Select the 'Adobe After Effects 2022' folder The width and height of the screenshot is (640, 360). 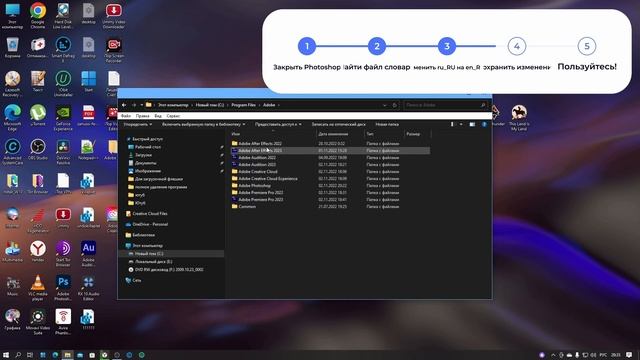[x=260, y=143]
